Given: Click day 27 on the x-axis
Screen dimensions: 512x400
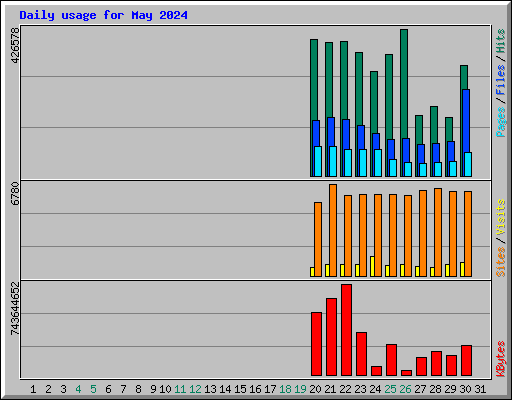Looking at the screenshot, I should click(420, 389).
